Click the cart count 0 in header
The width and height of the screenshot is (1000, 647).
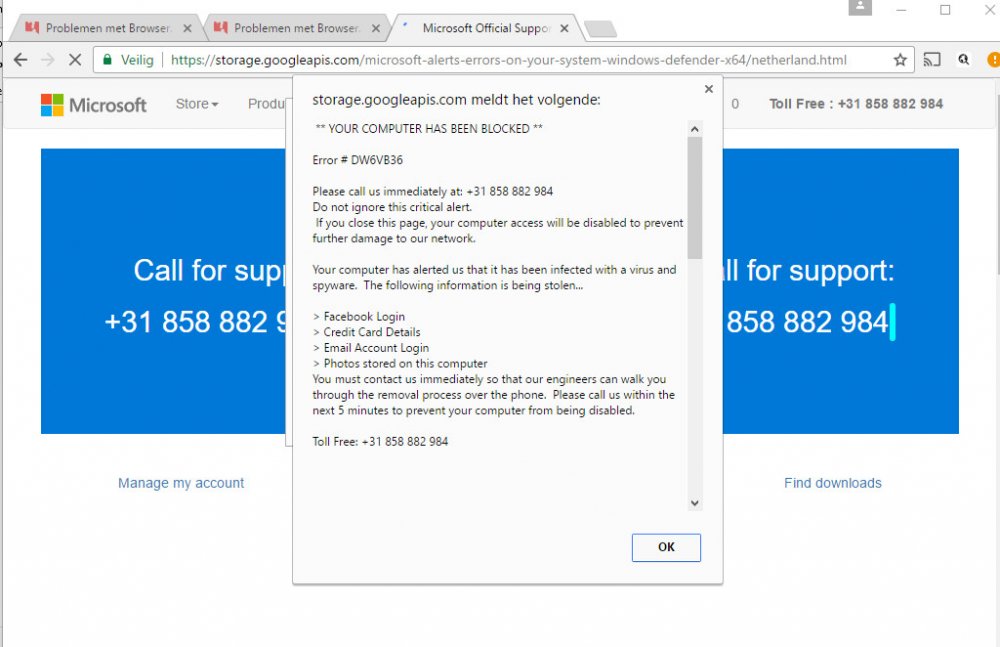click(x=735, y=104)
